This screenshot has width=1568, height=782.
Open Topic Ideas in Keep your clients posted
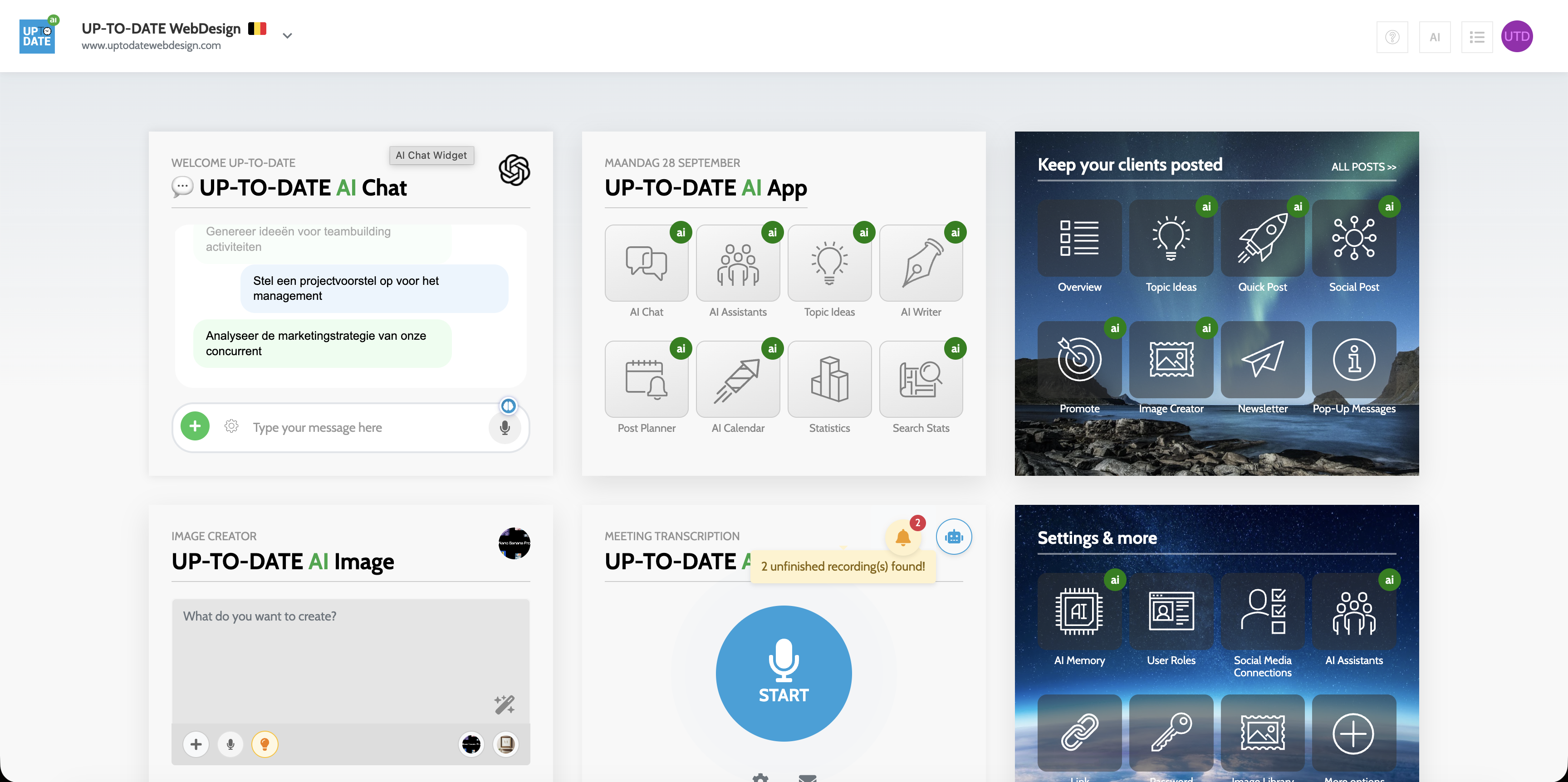[1171, 238]
